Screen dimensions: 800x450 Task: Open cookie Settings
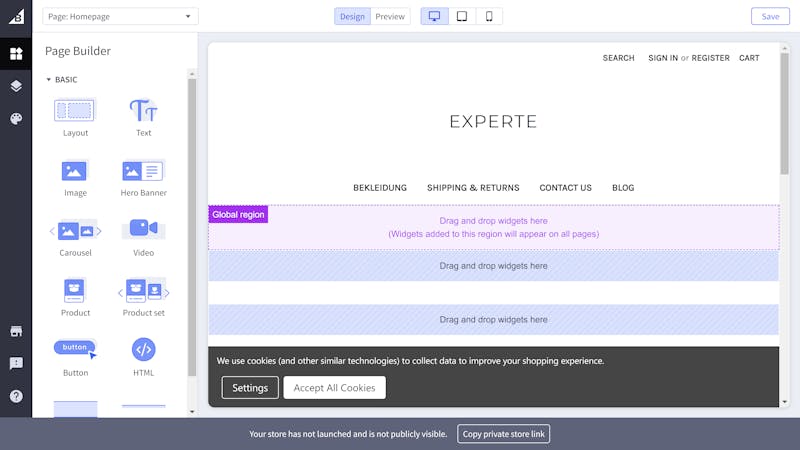coord(250,388)
